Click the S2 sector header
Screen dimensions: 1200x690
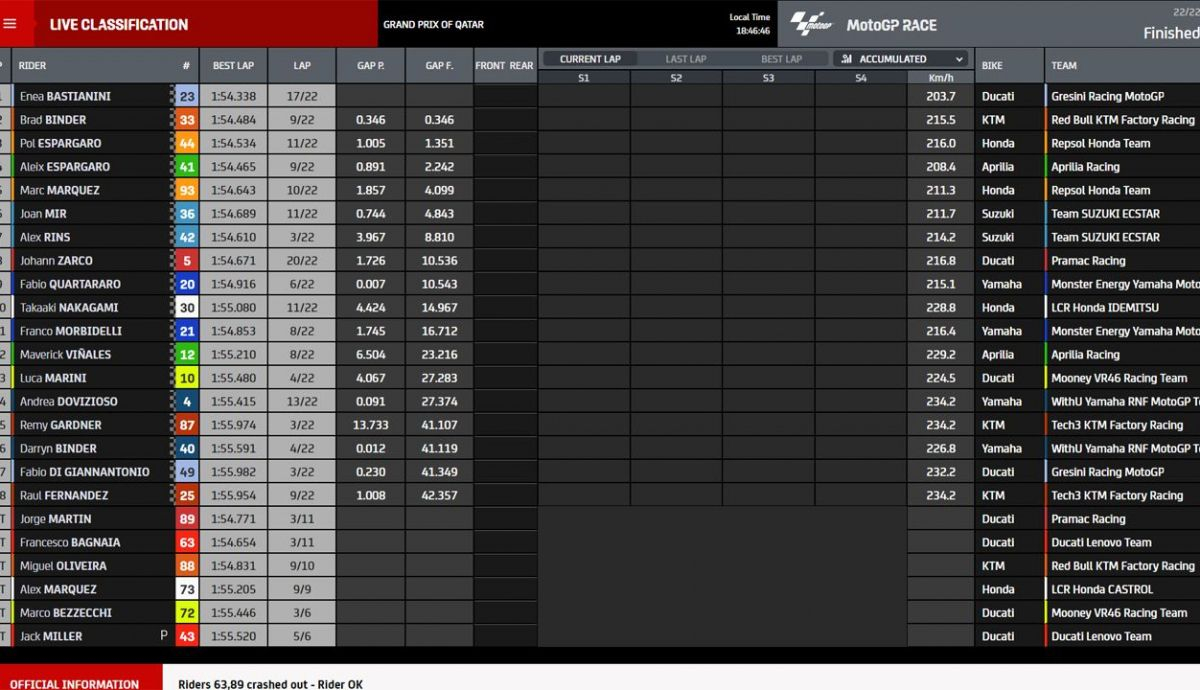pyautogui.click(x=676, y=77)
